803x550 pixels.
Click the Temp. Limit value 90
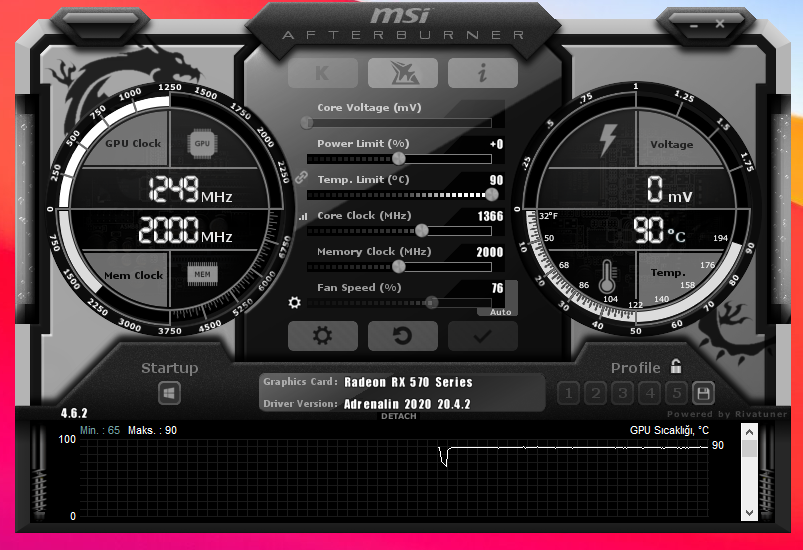tap(496, 180)
